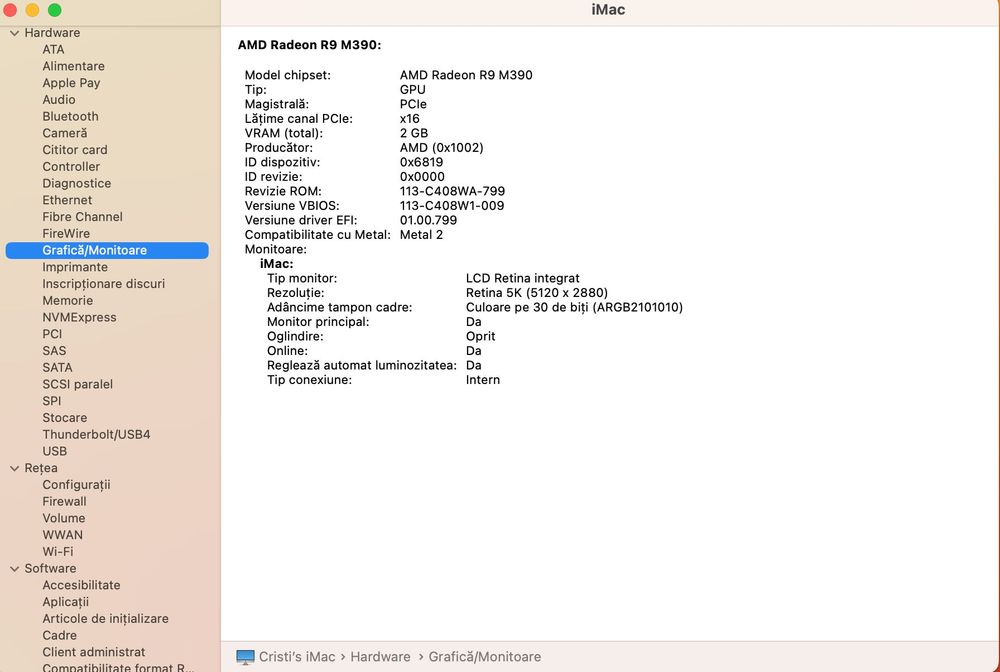The width and height of the screenshot is (1000, 672).
Task: Select Ethernet in the Hardware list
Action: pos(67,200)
